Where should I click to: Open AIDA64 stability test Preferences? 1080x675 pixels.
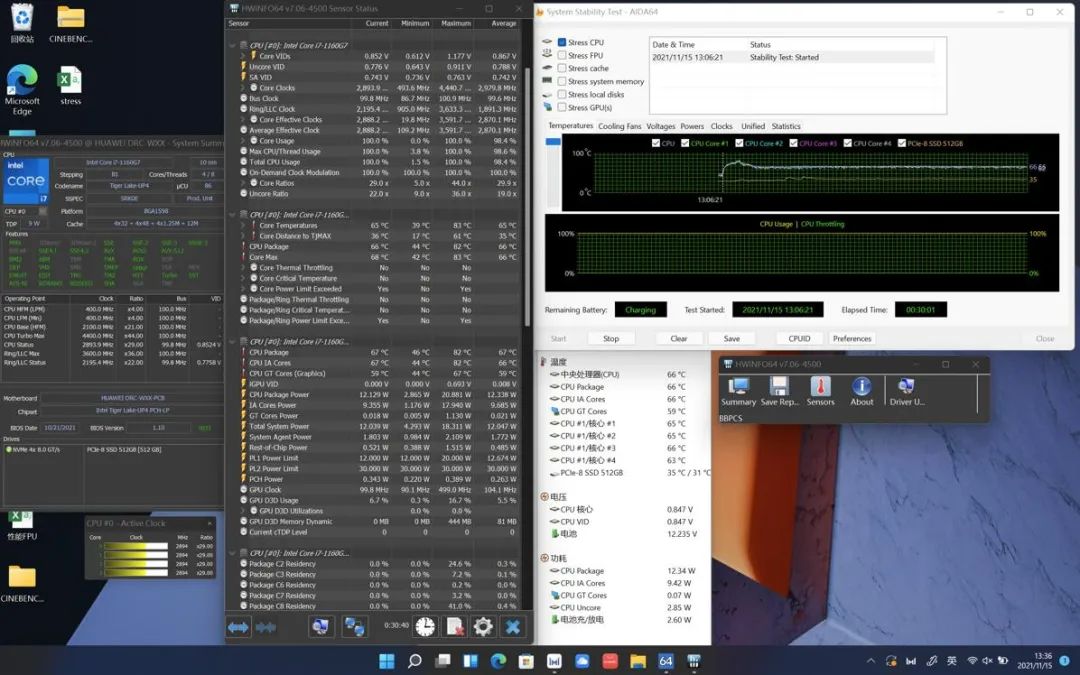852,338
